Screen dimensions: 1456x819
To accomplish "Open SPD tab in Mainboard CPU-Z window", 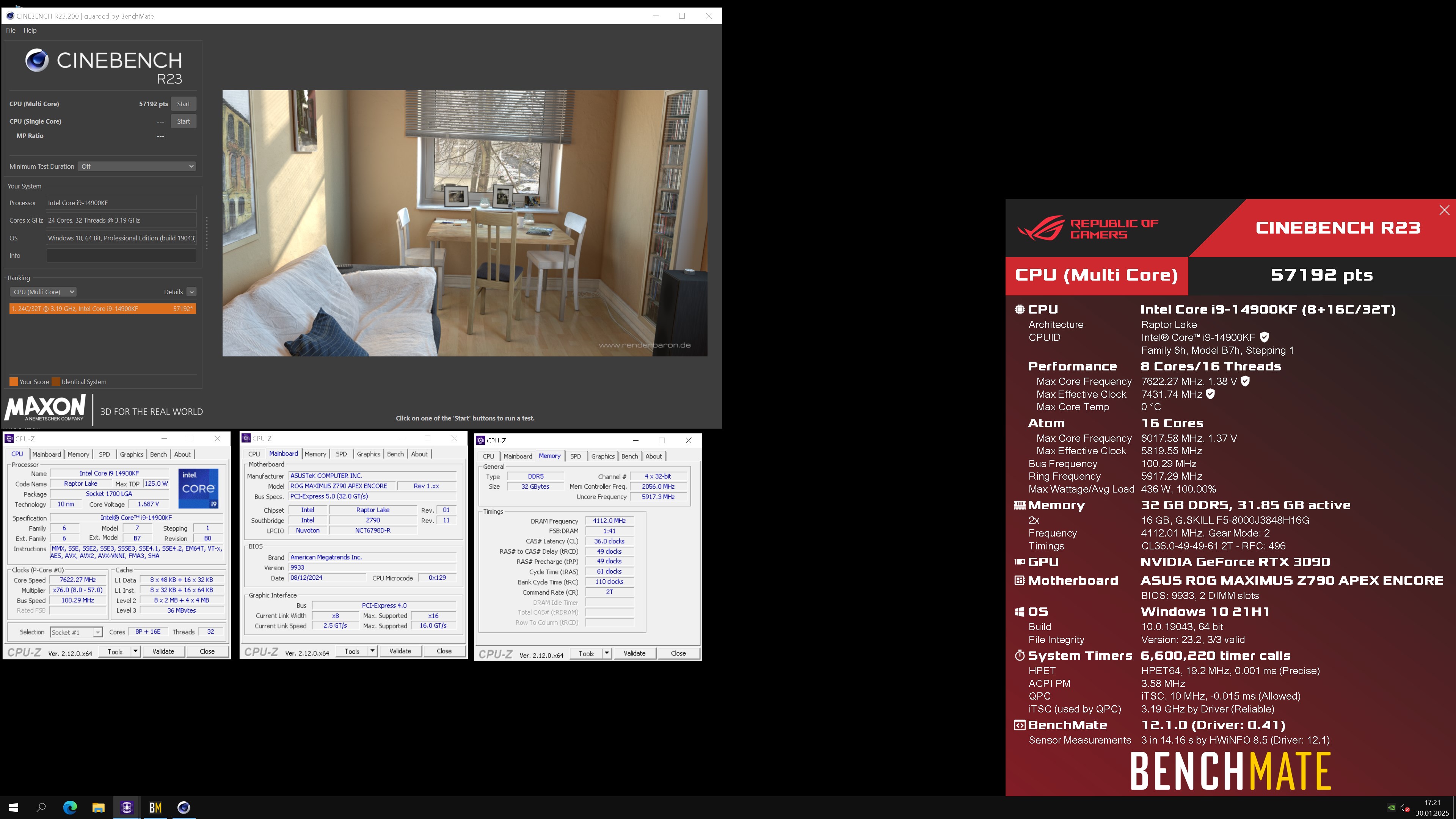I will [x=341, y=454].
